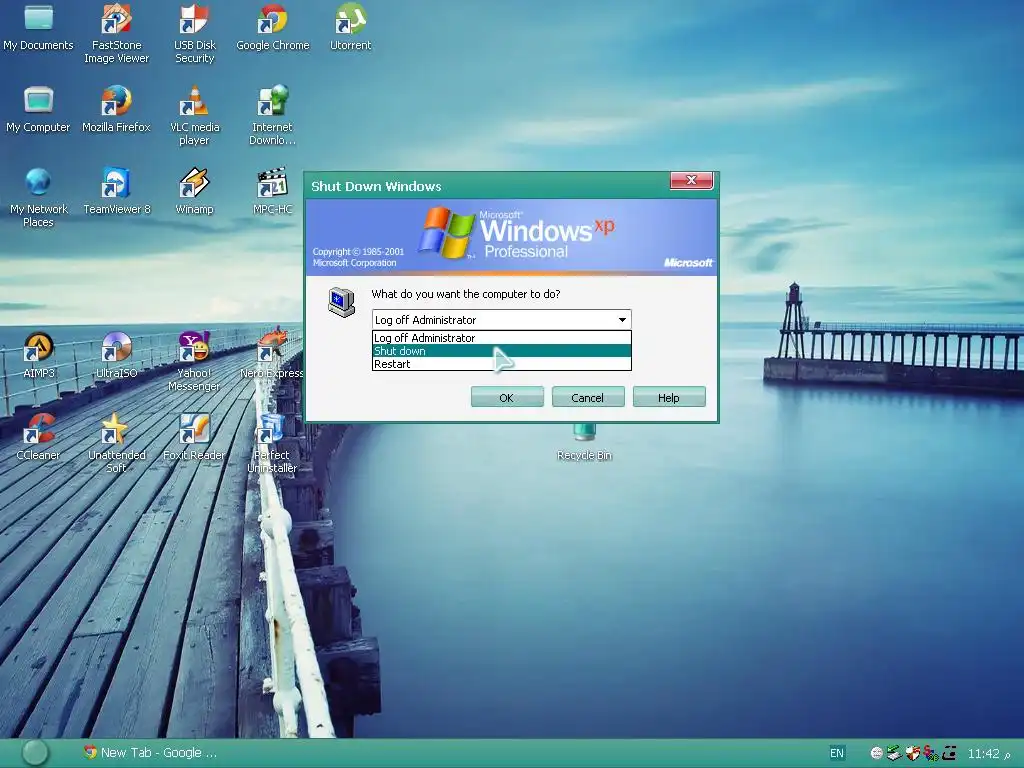This screenshot has height=768, width=1024.
Task: Switch to New Tab - Google taskbar item
Action: 150,752
